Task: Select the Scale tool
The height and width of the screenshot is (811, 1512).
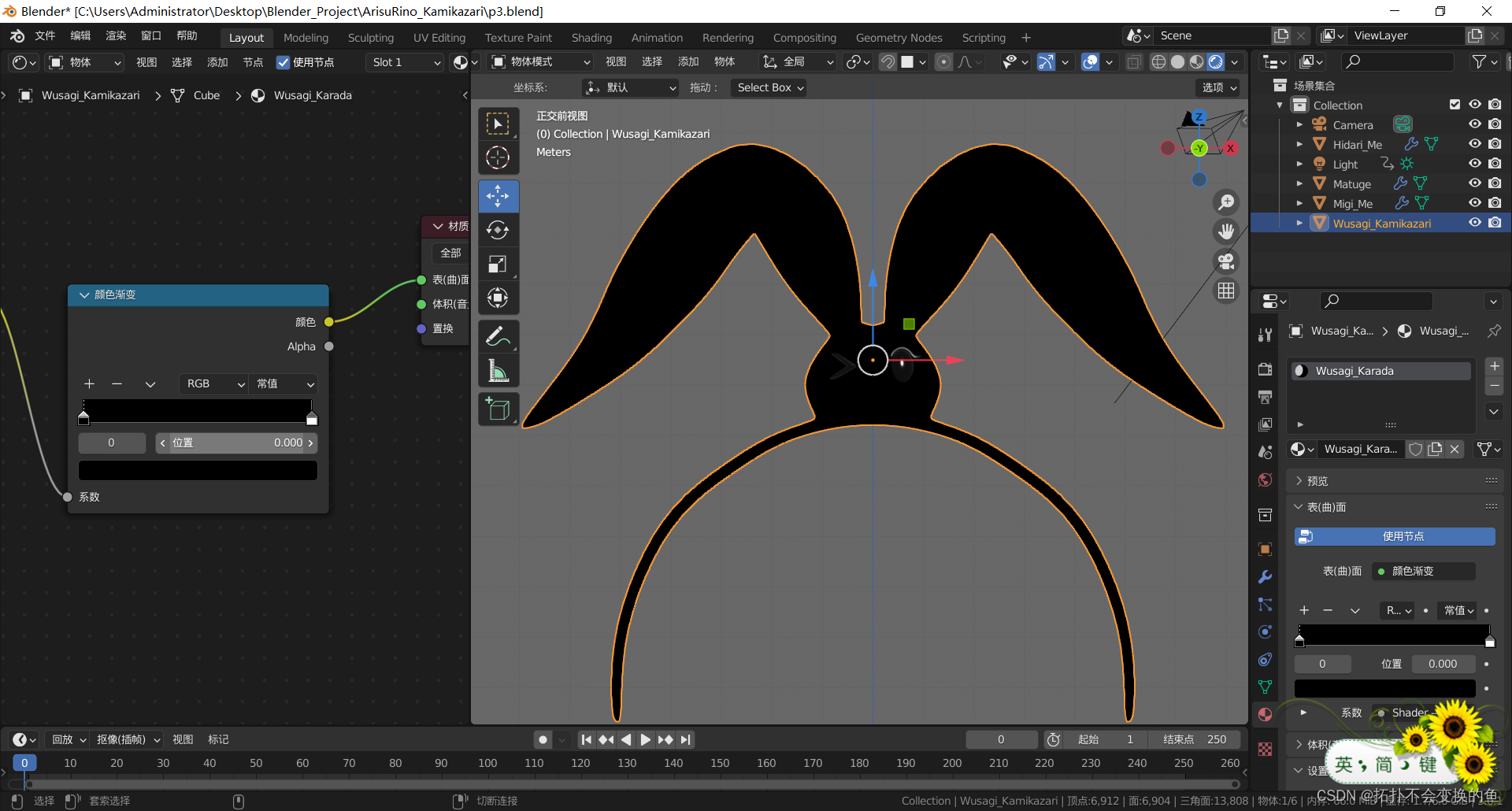Action: tap(498, 265)
